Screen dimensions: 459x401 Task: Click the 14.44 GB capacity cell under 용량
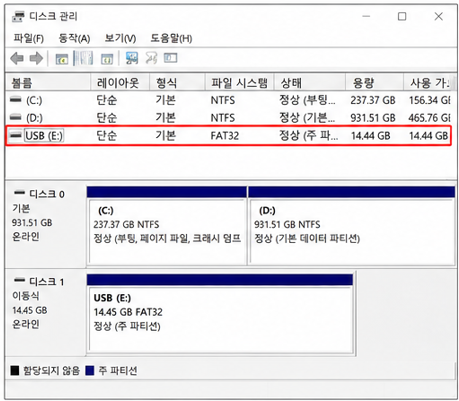(370, 136)
